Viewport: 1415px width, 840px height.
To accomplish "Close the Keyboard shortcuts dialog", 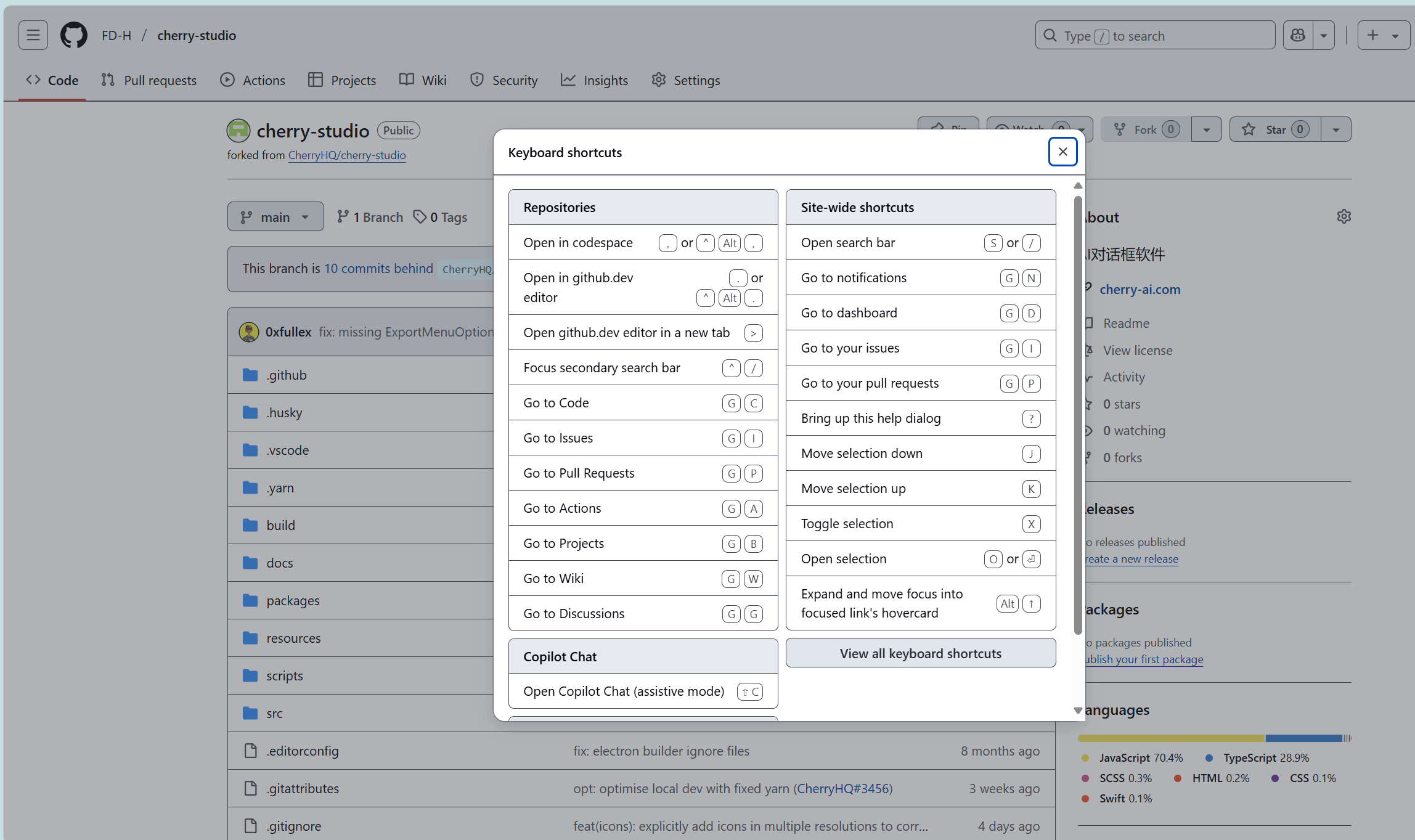I will pyautogui.click(x=1062, y=152).
